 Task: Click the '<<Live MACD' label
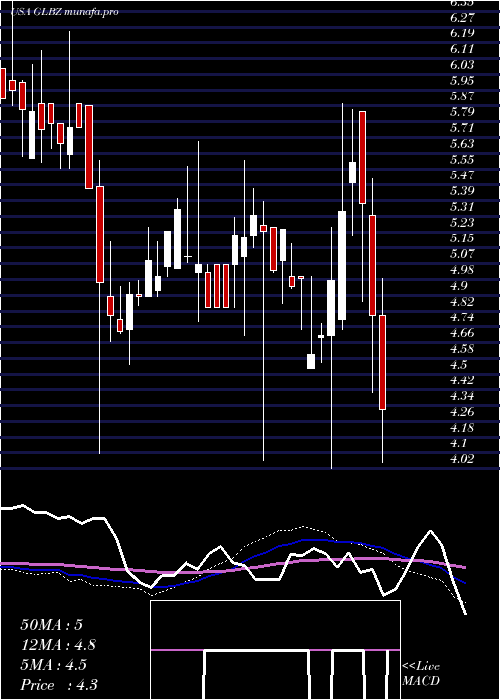[421, 674]
